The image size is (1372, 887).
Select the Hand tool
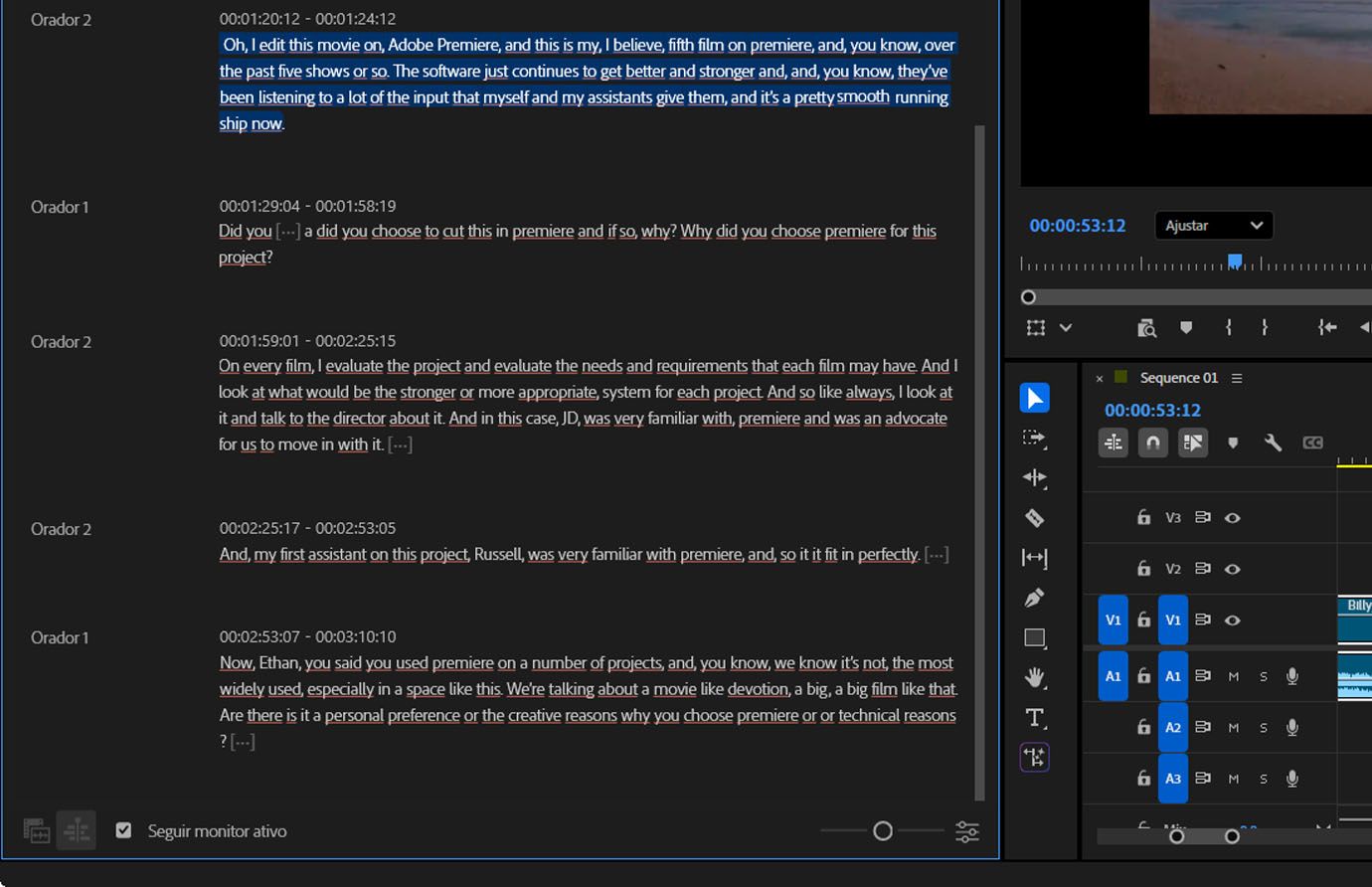click(x=1034, y=676)
